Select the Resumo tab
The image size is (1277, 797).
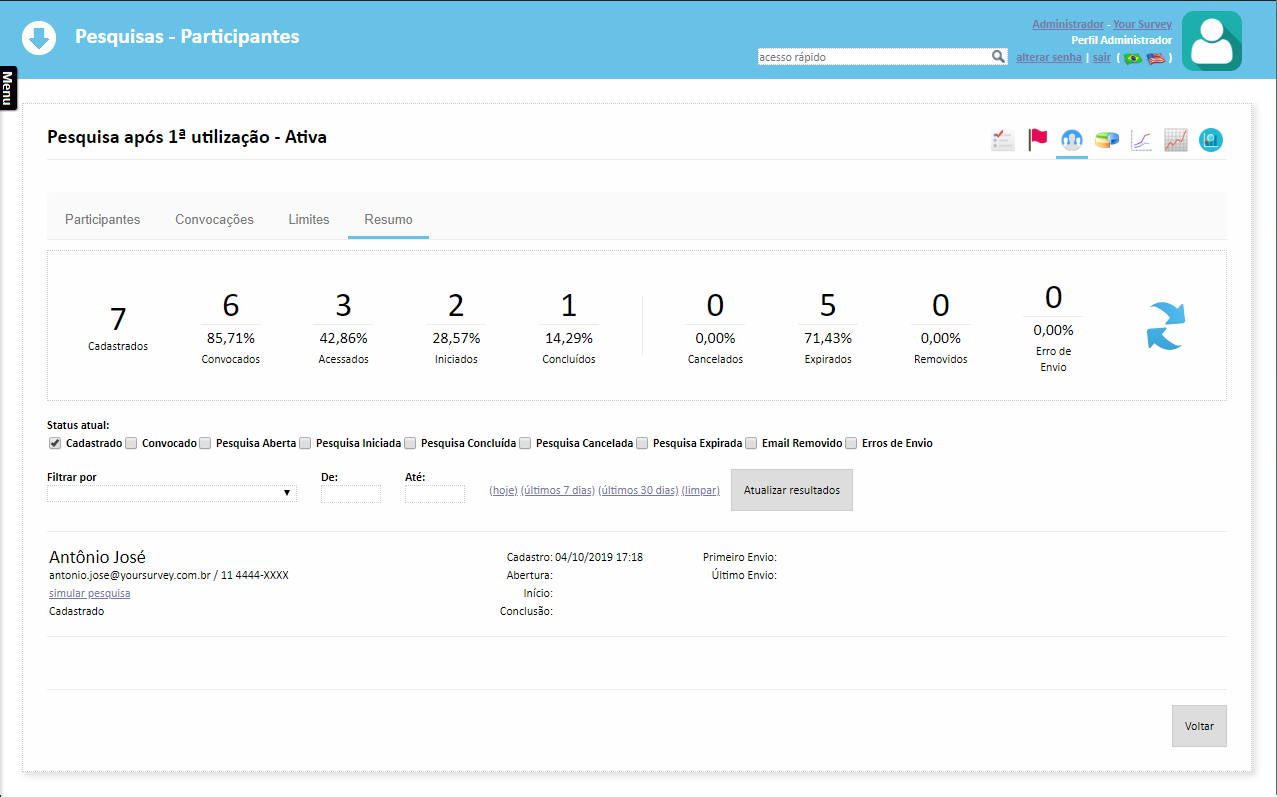pyautogui.click(x=388, y=219)
